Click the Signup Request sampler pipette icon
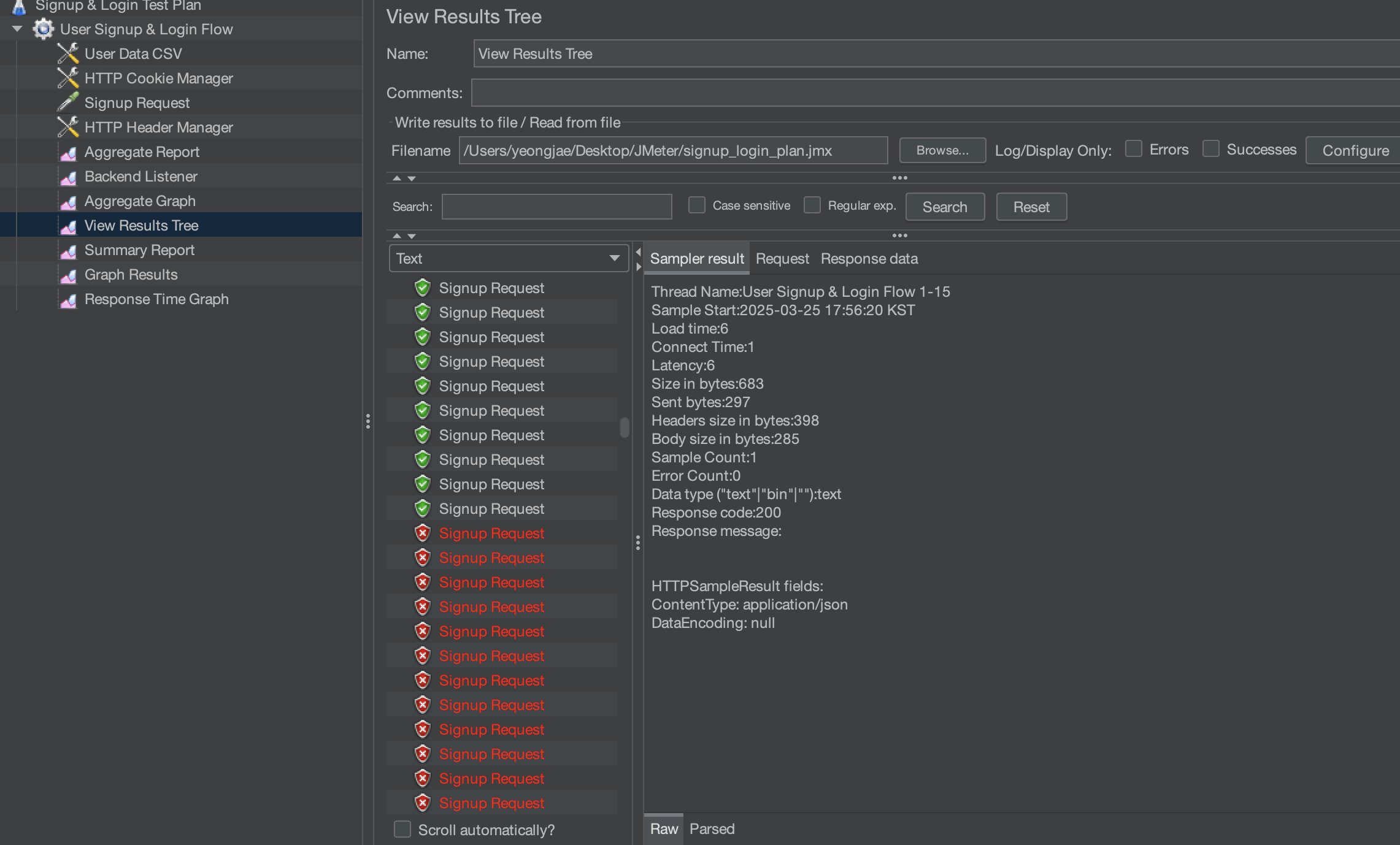This screenshot has width=1400, height=845. [x=68, y=102]
